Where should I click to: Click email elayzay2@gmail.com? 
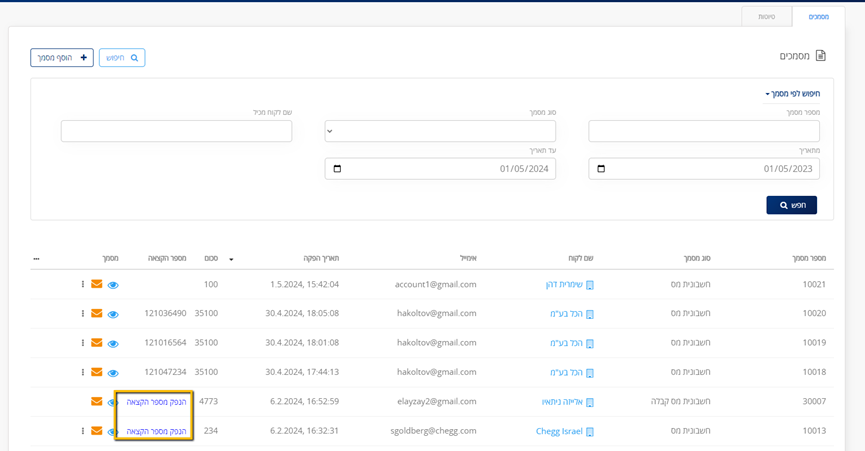[437, 401]
